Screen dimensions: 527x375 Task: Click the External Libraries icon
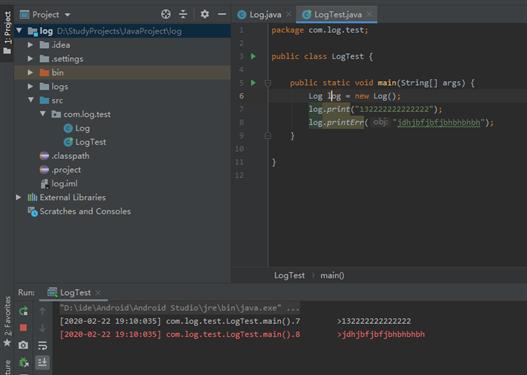tap(32, 197)
